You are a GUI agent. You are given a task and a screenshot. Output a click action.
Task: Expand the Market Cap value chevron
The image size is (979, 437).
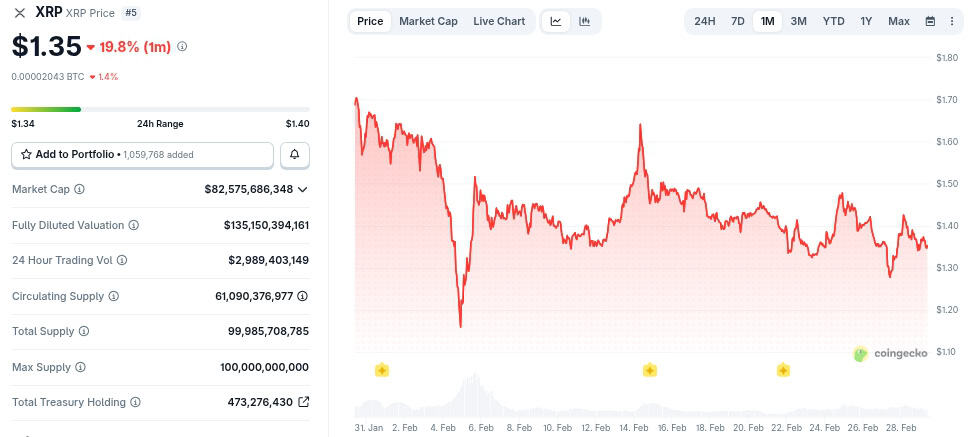click(303, 189)
